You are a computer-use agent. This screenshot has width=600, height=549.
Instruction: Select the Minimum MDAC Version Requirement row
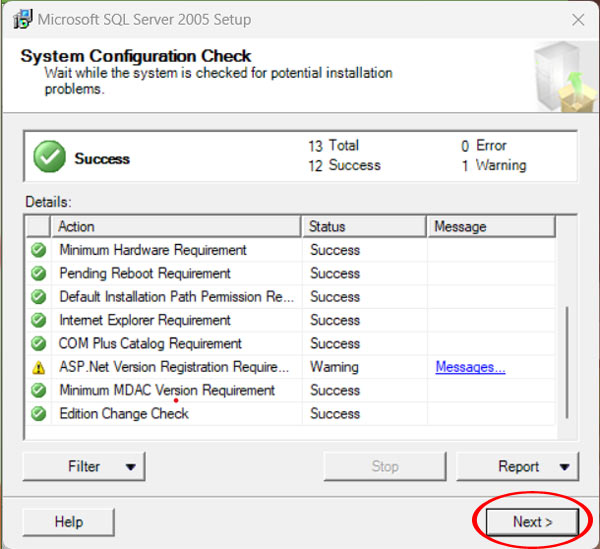pyautogui.click(x=291, y=390)
